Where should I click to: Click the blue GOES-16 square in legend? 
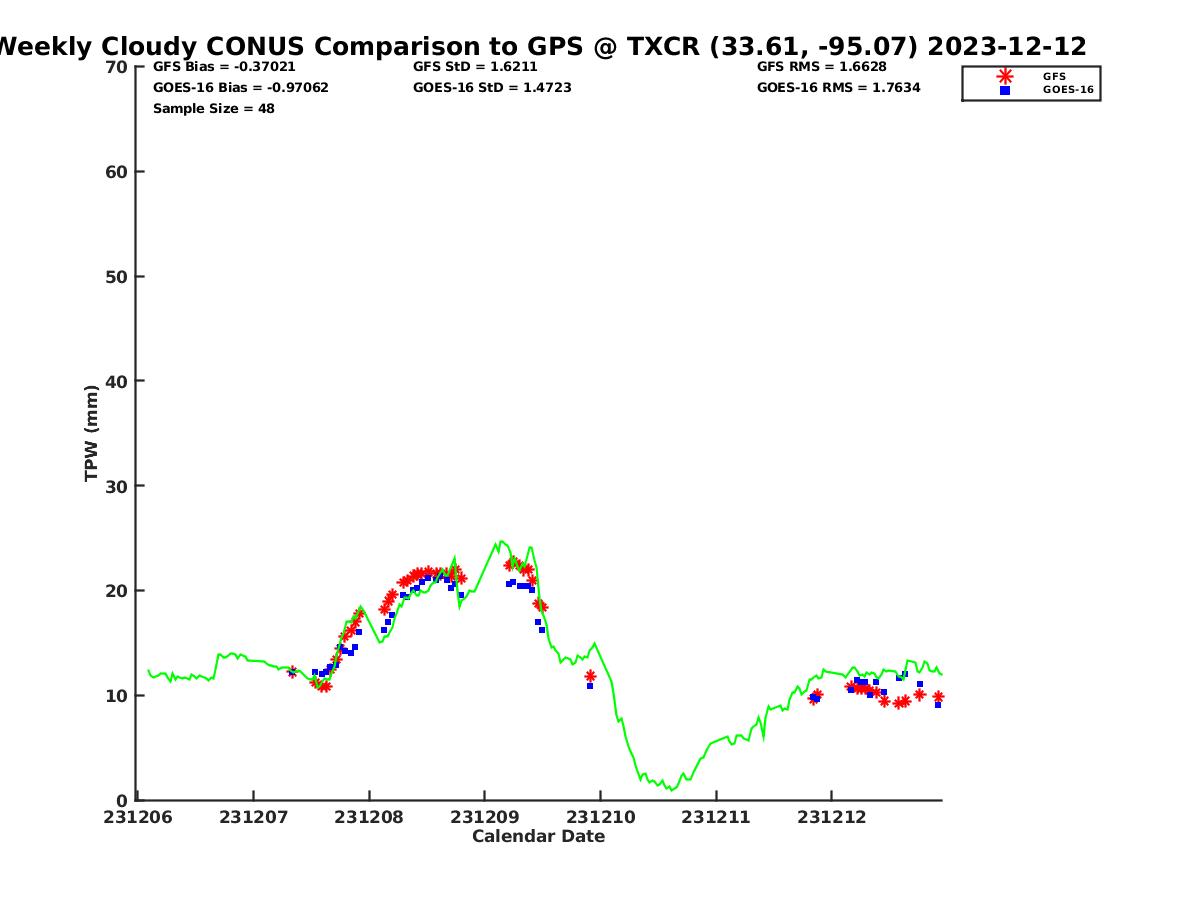(x=1005, y=90)
